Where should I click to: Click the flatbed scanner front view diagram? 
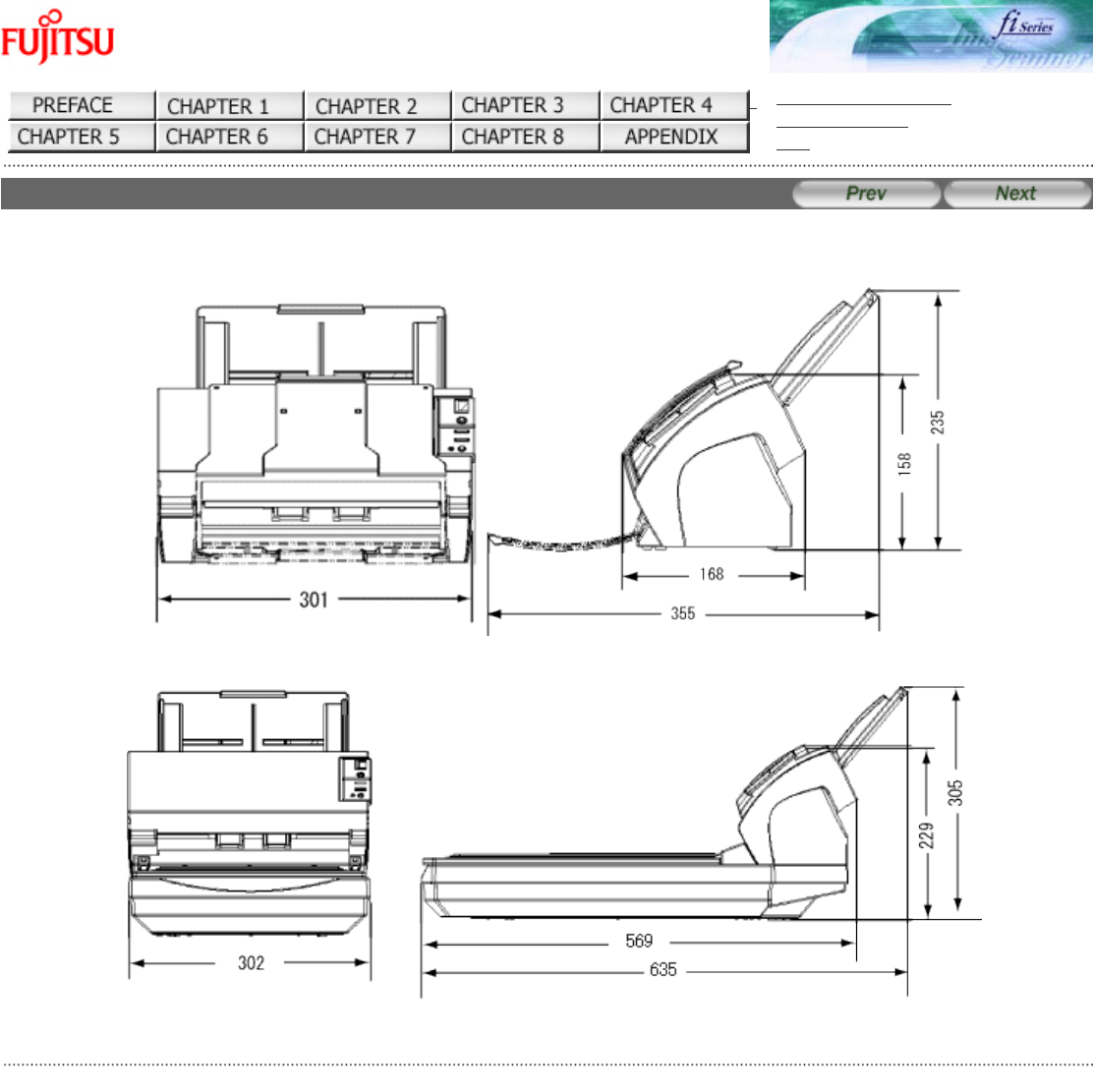click(249, 813)
